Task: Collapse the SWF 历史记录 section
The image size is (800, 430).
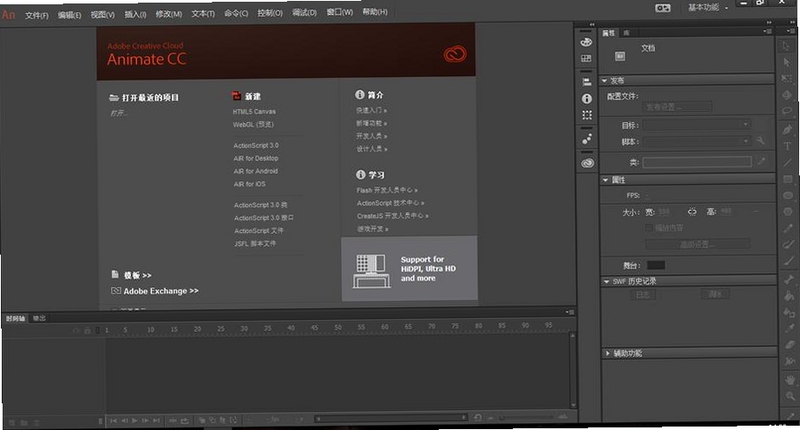Action: pos(607,282)
